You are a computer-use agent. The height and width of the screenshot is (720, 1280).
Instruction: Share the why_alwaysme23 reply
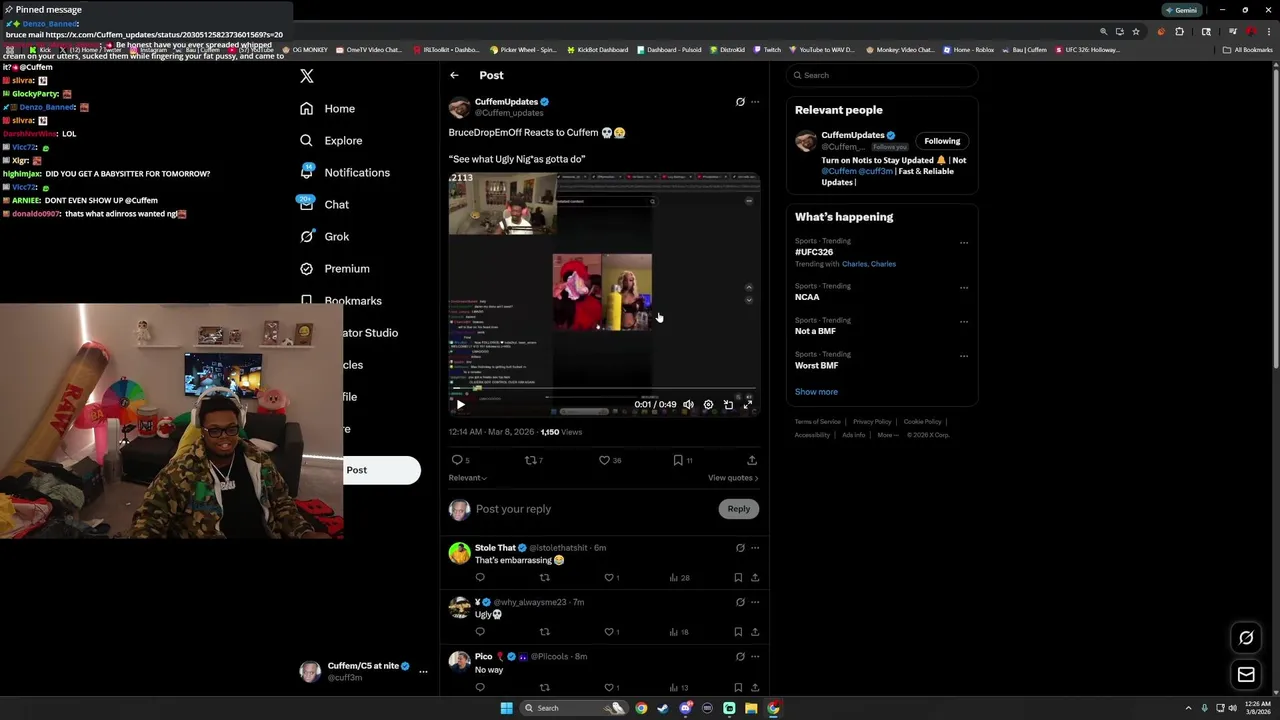[x=755, y=632]
